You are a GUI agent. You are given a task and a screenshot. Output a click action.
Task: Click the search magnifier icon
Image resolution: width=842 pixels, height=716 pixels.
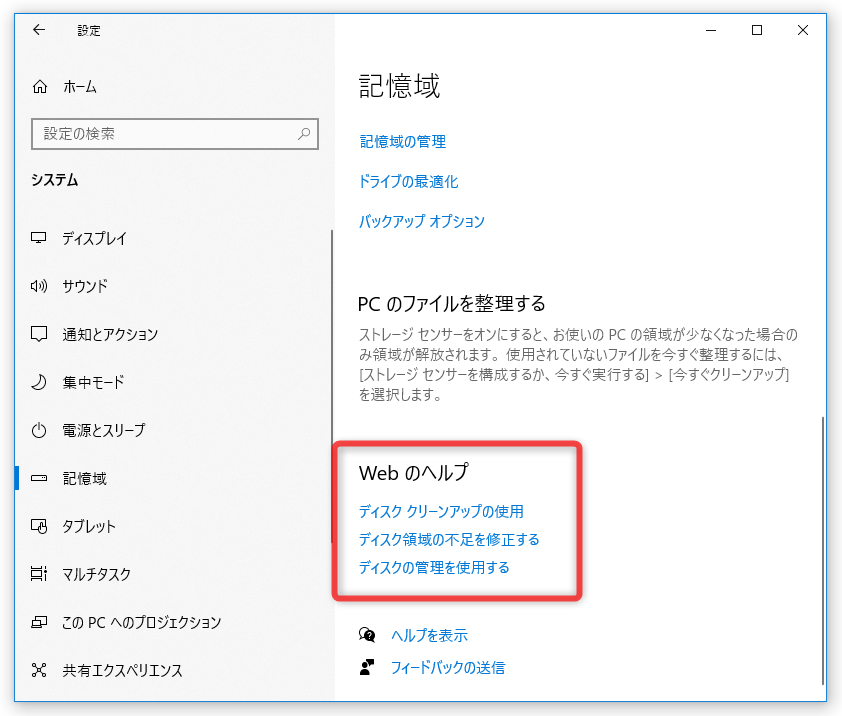304,133
